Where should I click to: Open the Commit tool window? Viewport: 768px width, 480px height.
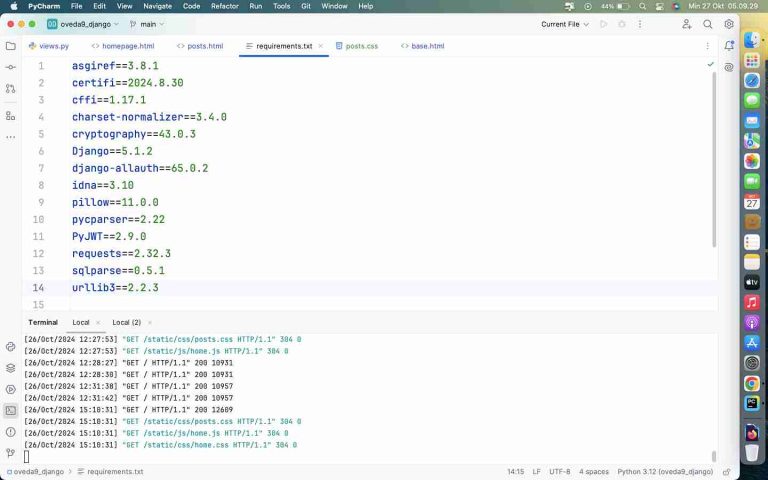coord(10,67)
